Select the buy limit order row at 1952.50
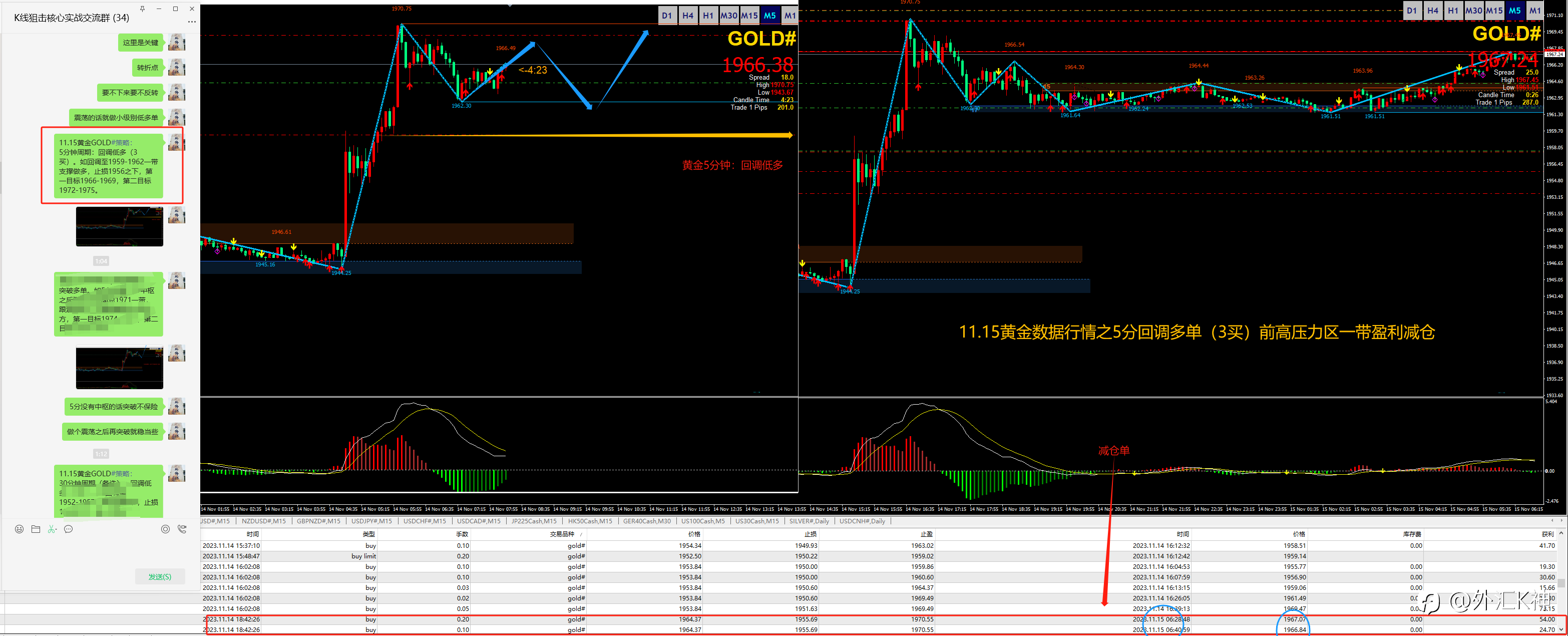 coord(878,556)
